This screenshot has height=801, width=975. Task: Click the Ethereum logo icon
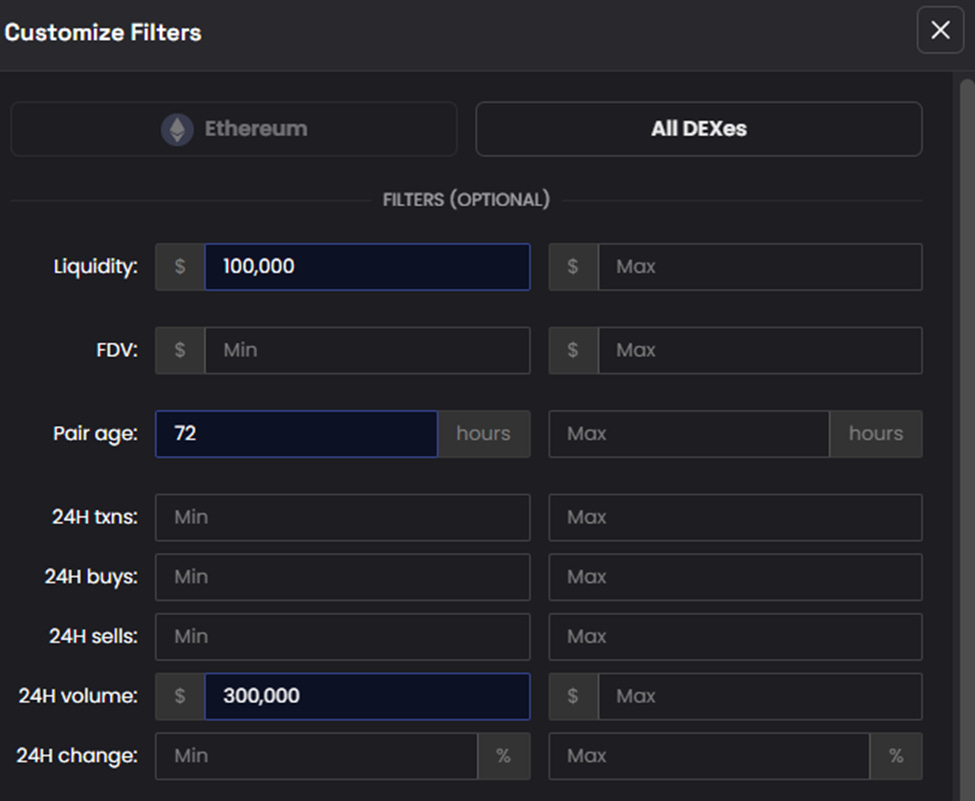click(177, 129)
